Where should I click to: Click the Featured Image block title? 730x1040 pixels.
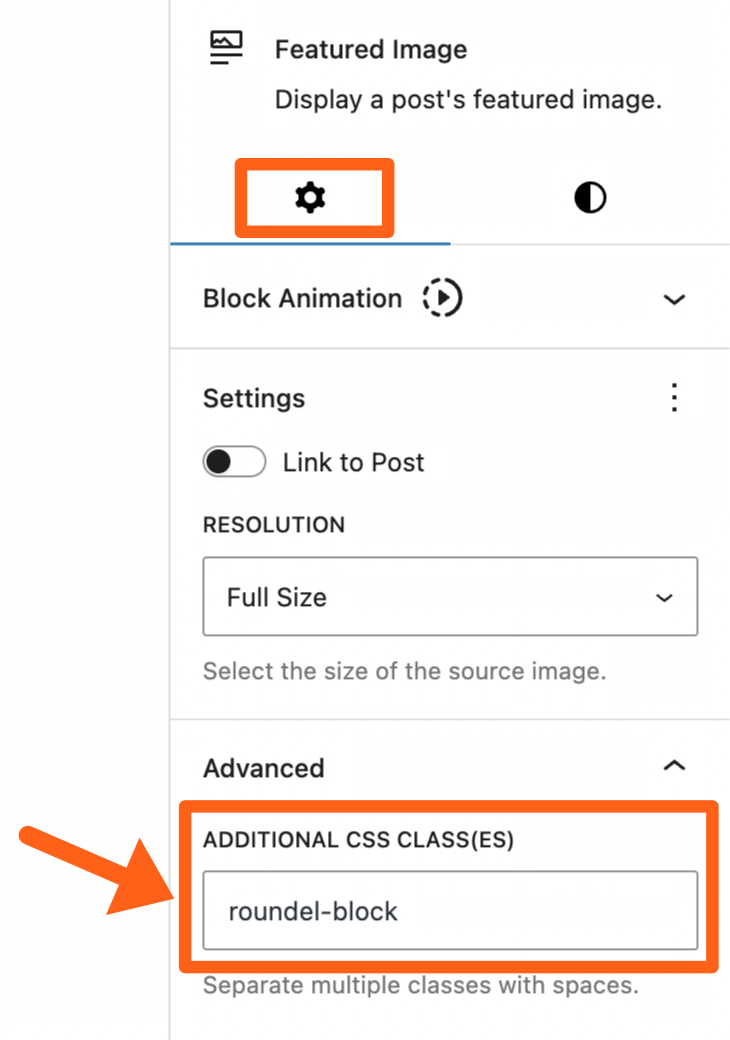(371, 50)
